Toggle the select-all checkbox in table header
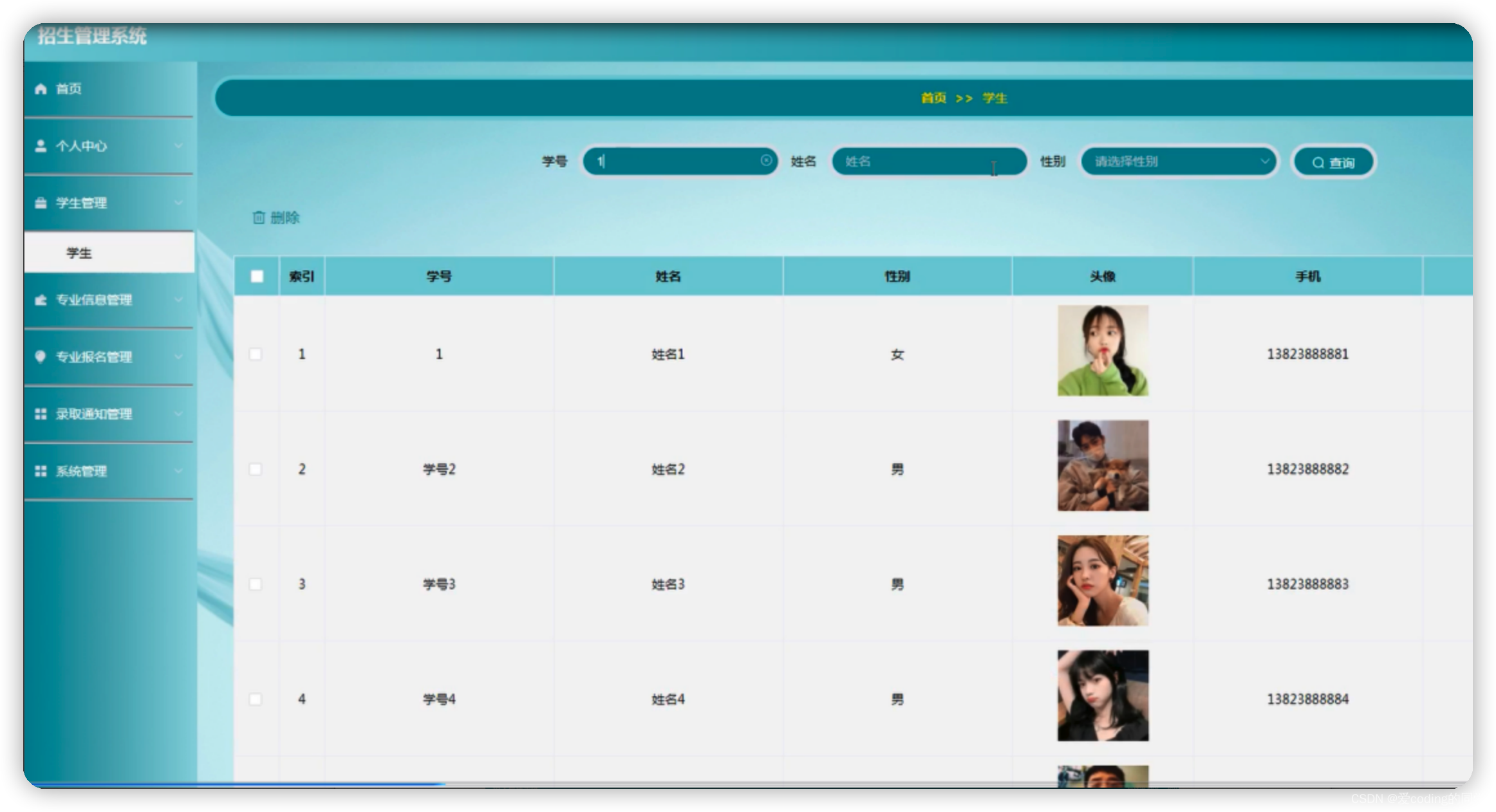 point(257,276)
